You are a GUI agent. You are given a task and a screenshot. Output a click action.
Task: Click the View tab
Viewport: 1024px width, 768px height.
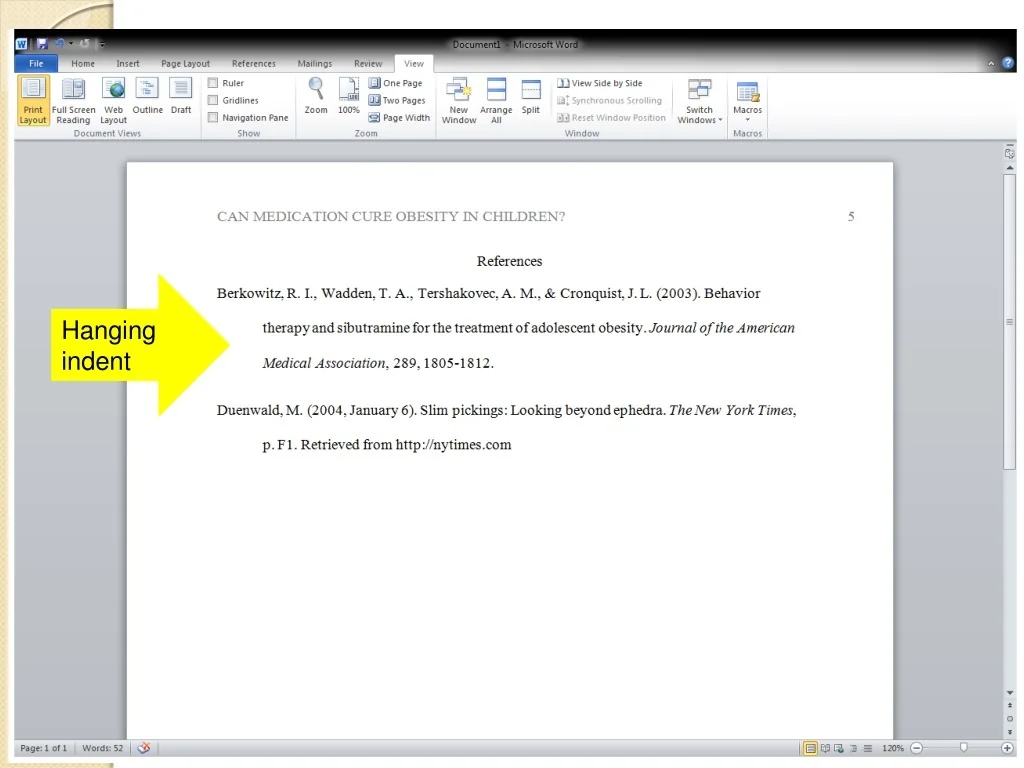413,63
